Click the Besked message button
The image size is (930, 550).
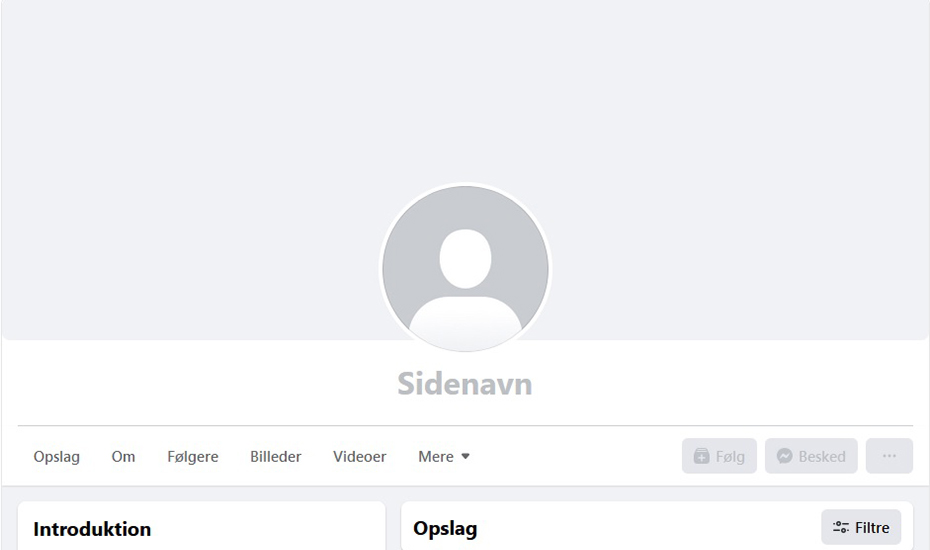point(811,456)
